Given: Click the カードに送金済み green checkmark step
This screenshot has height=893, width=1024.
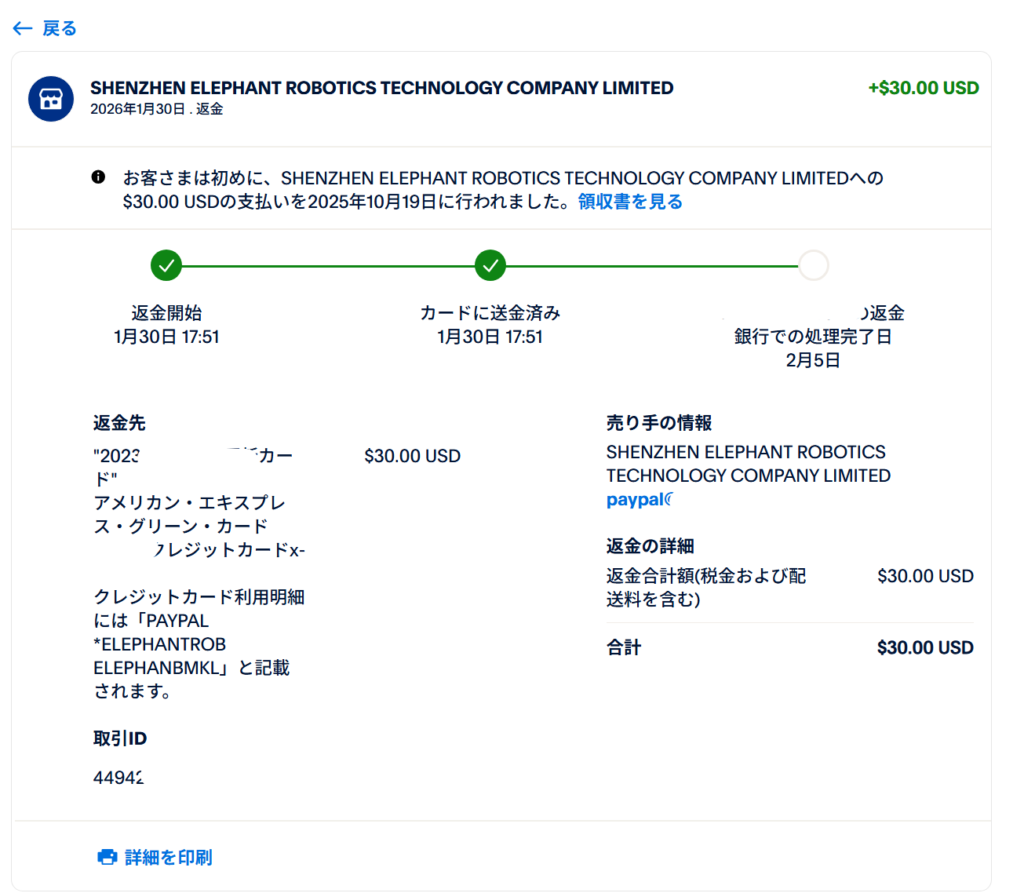Looking at the screenshot, I should coord(490,265).
